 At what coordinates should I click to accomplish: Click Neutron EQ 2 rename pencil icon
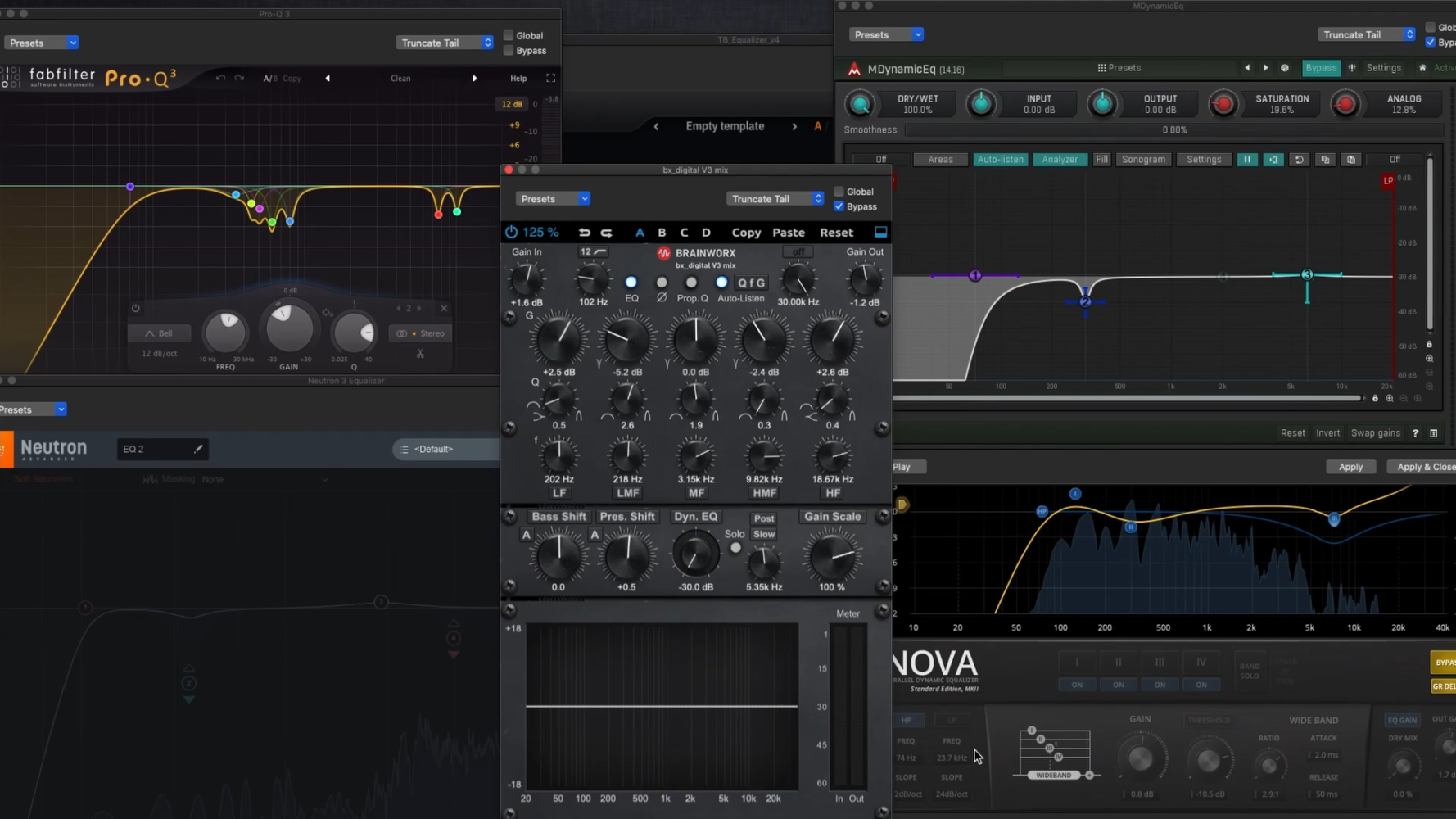click(x=198, y=449)
